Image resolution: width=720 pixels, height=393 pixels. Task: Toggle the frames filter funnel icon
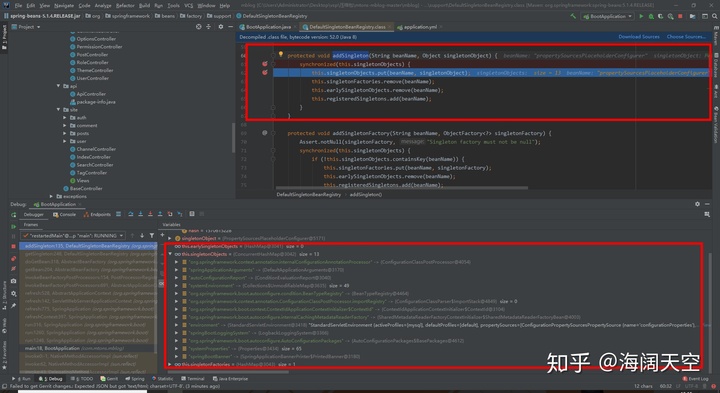pyautogui.click(x=152, y=236)
